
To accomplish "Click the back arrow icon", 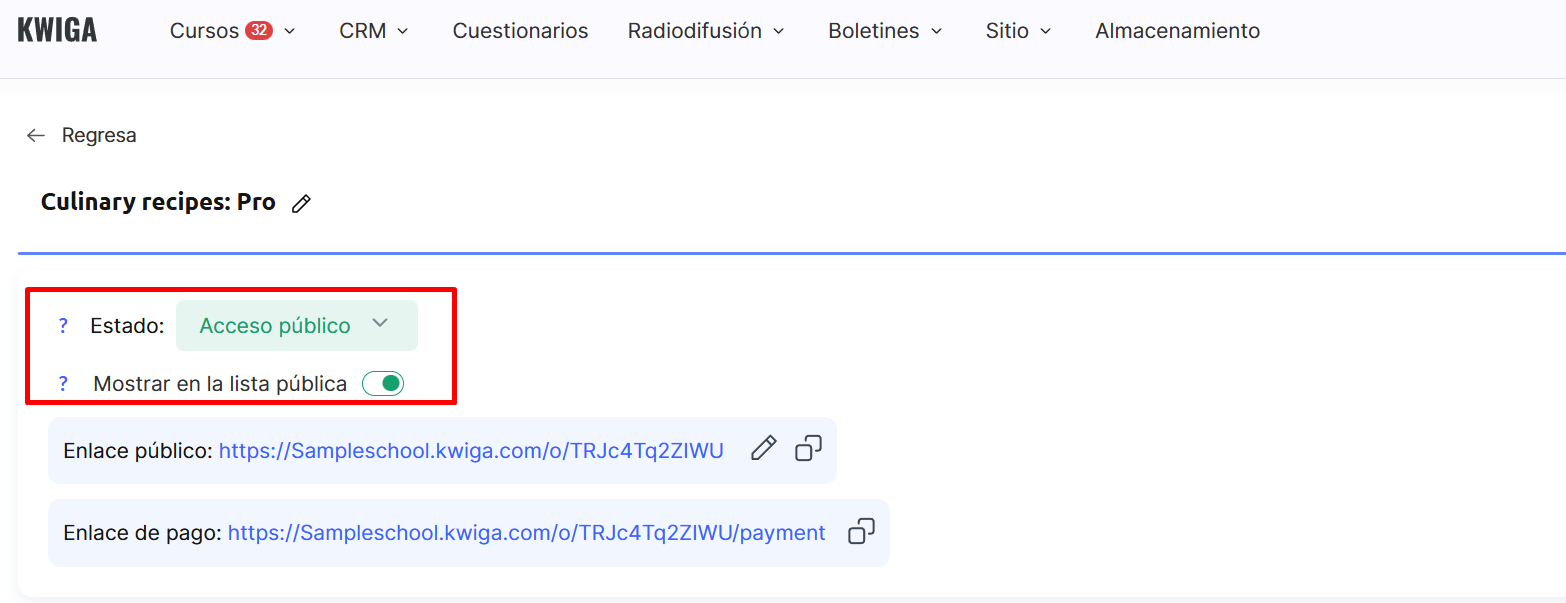I will click(36, 135).
